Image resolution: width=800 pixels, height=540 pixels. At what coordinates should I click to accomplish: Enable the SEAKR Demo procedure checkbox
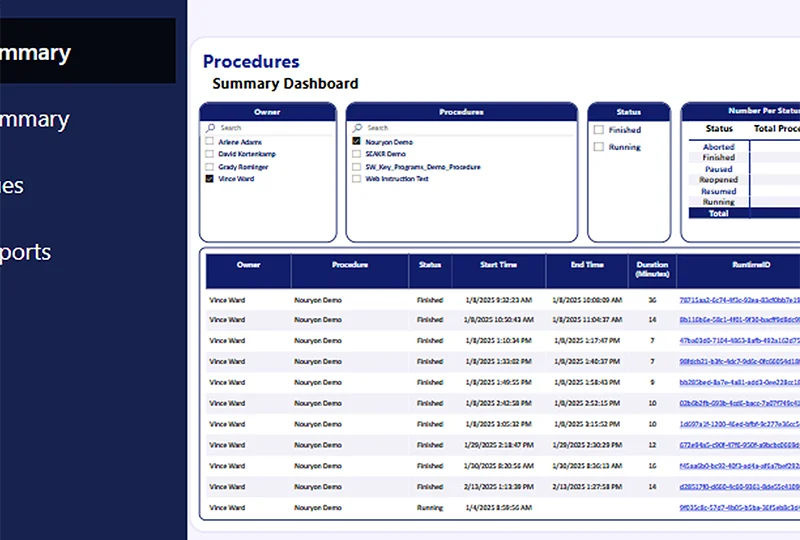pyautogui.click(x=356, y=154)
